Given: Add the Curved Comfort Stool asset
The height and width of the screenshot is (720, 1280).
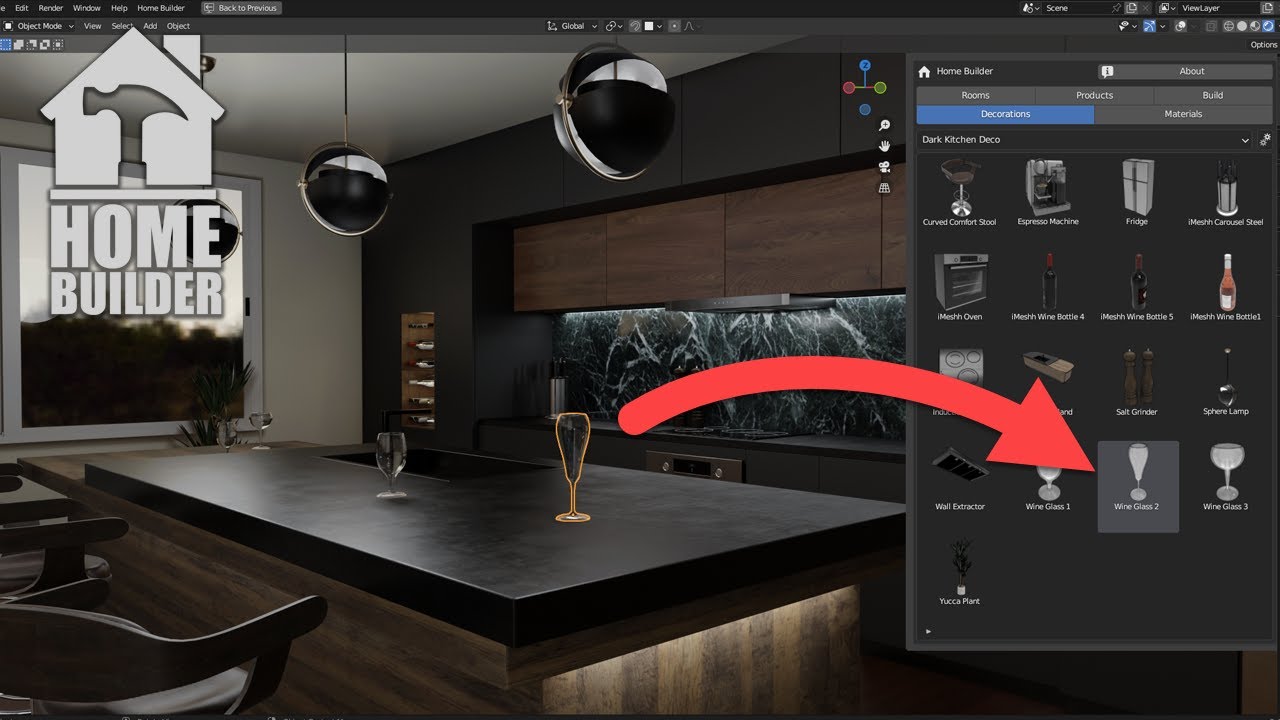Looking at the screenshot, I should tap(959, 193).
